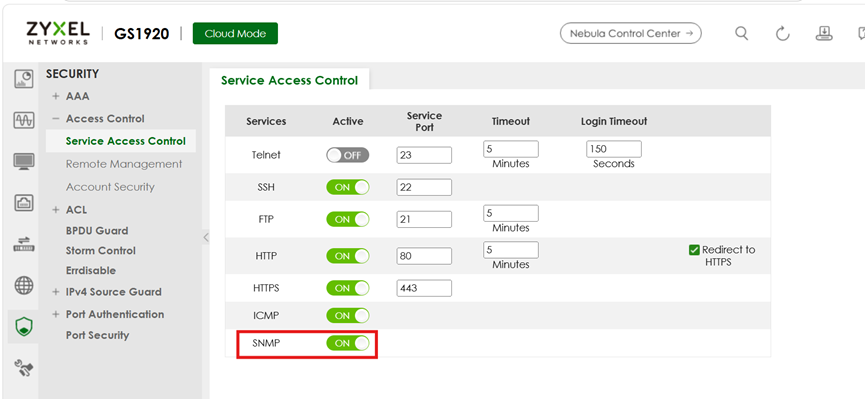Click the FTP timeout minutes field
This screenshot has width=865, height=399.
[511, 213]
